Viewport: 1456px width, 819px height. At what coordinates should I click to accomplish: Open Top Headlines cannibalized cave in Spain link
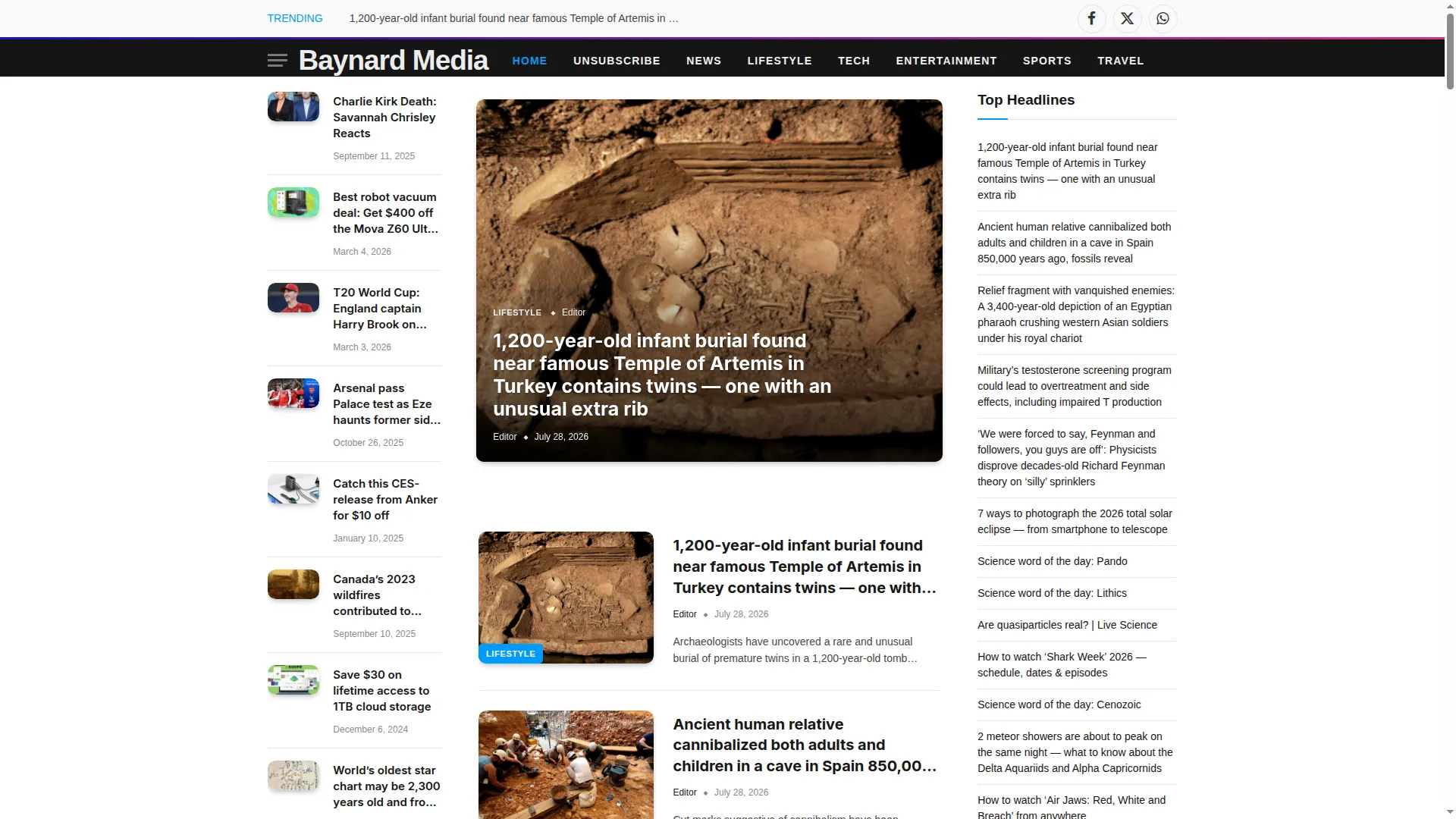1075,243
